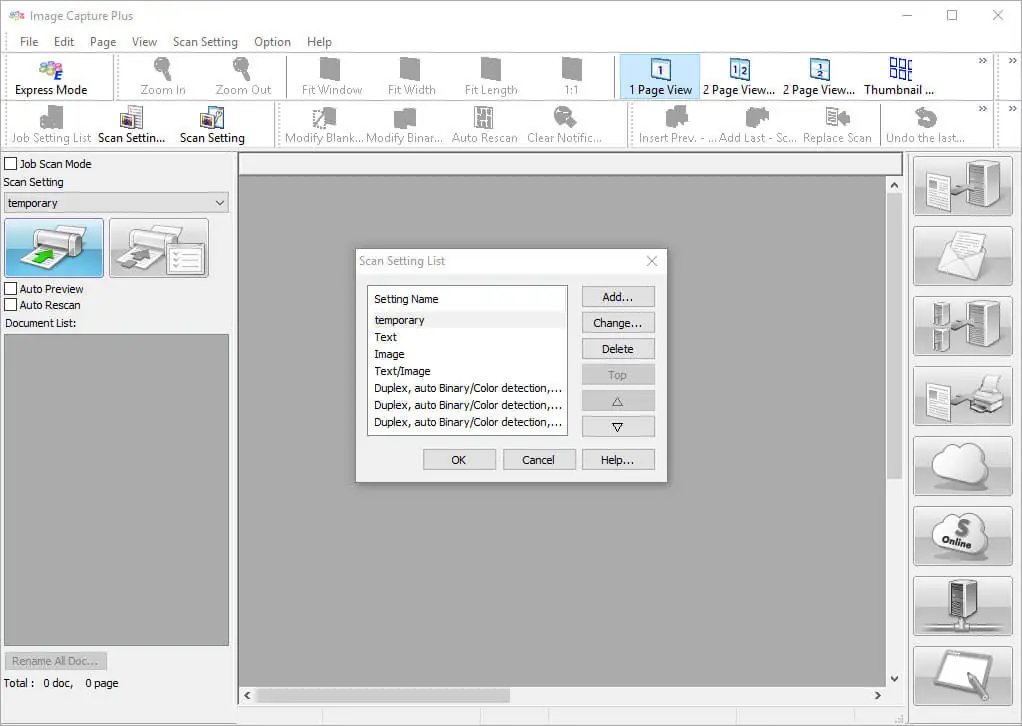Move setting up with triangle button
1022x726 pixels.
[x=618, y=401]
